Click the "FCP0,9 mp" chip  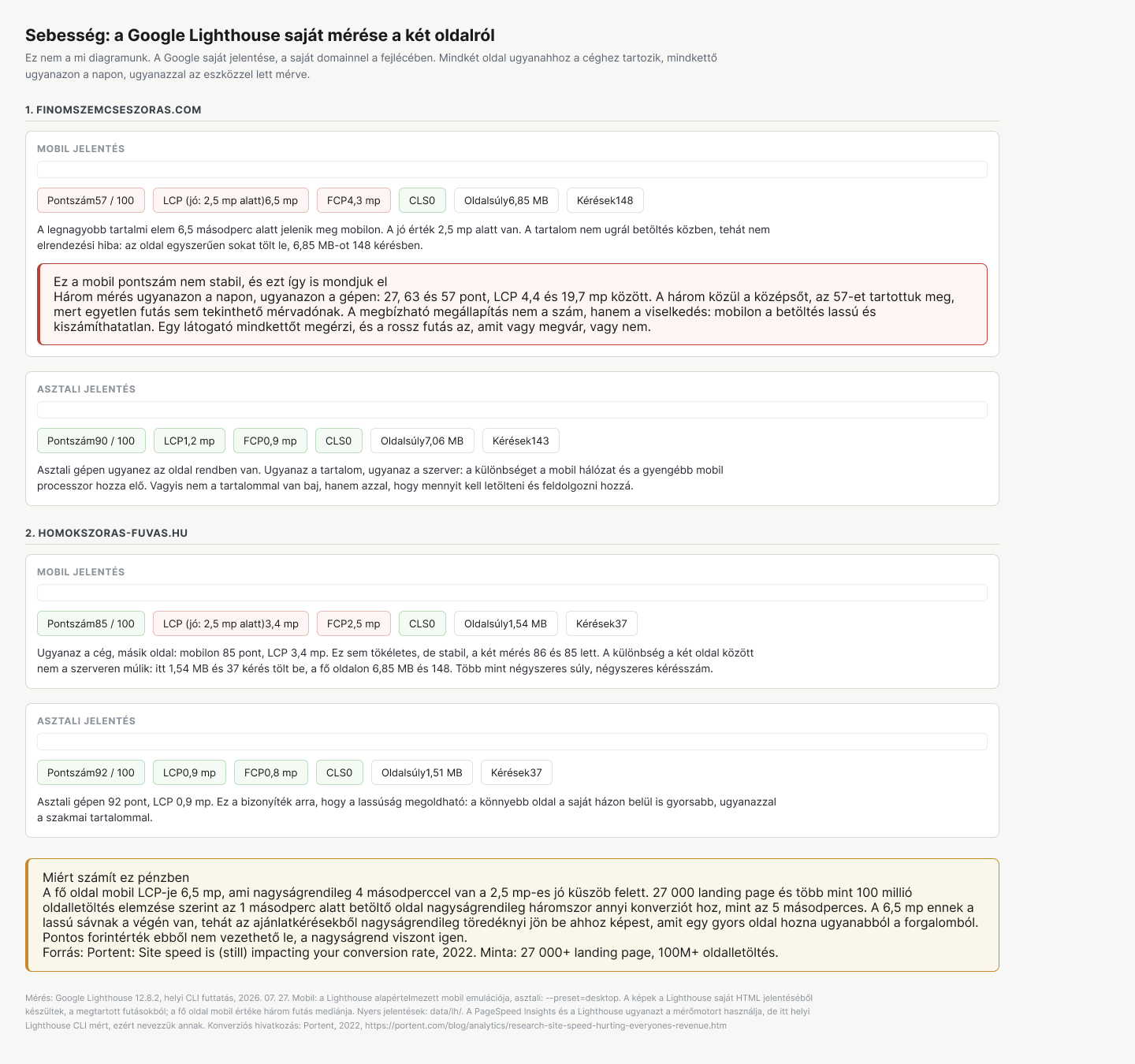270,441
